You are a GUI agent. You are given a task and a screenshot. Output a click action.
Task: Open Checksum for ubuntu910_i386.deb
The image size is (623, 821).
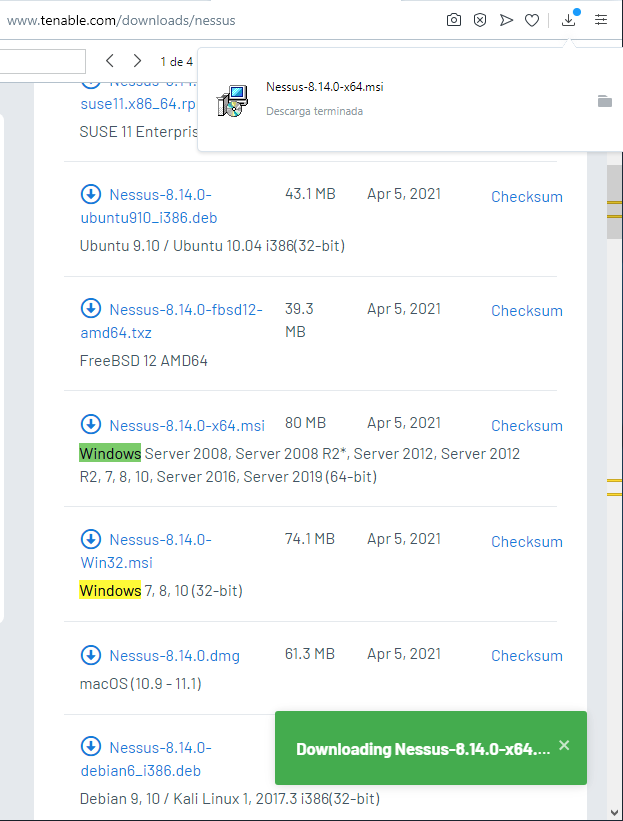pyautogui.click(x=527, y=196)
